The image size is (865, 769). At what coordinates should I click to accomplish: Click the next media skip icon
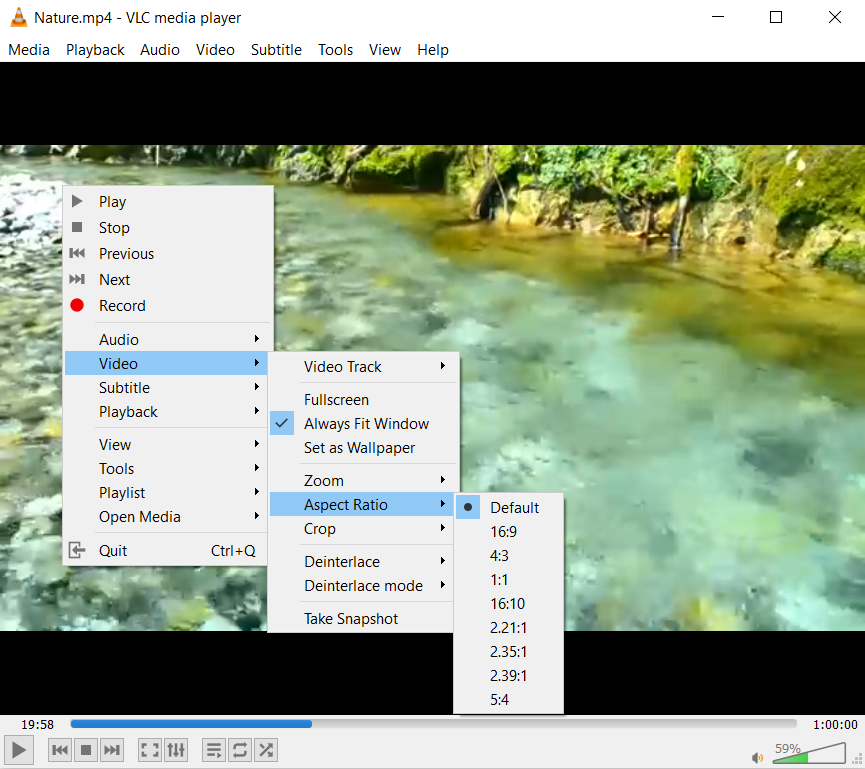(112, 749)
